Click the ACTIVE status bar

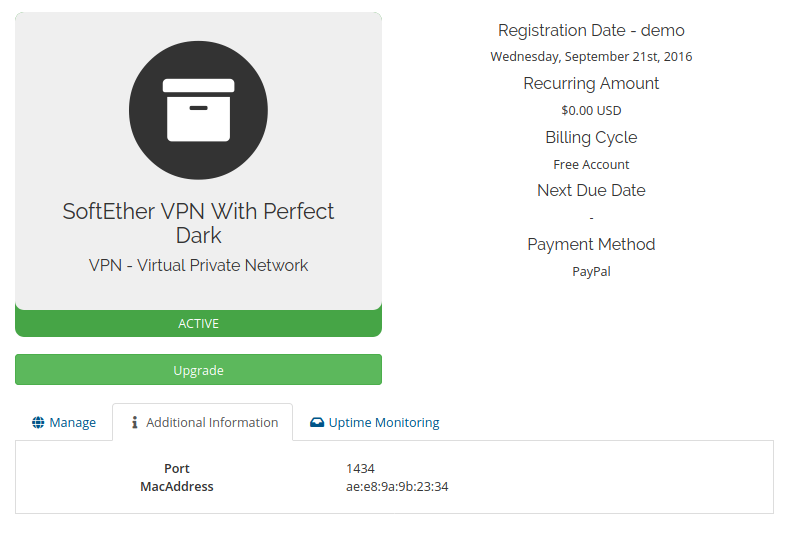[199, 323]
